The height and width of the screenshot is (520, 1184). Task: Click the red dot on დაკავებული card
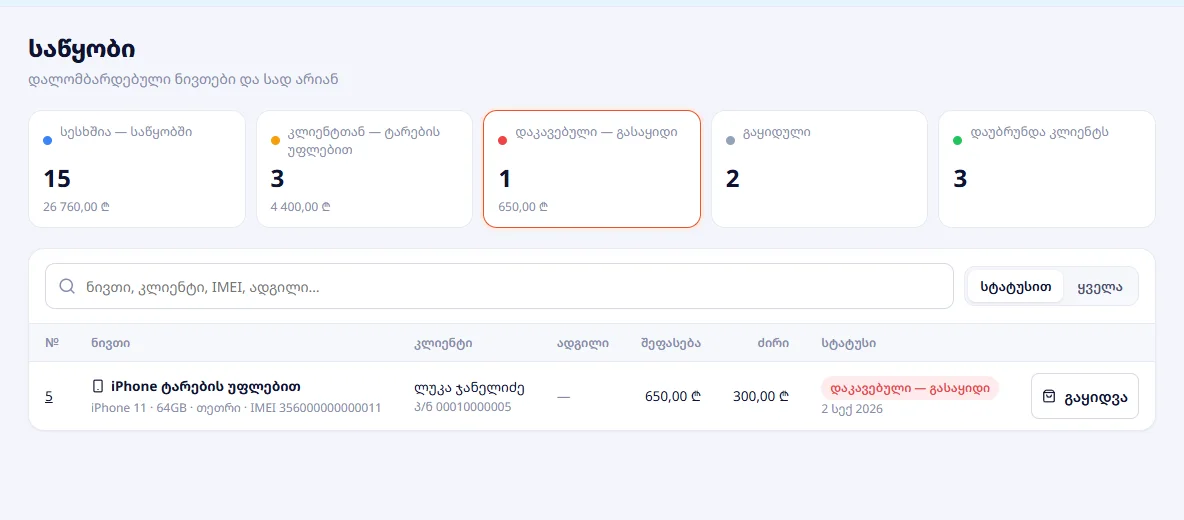pyautogui.click(x=503, y=140)
